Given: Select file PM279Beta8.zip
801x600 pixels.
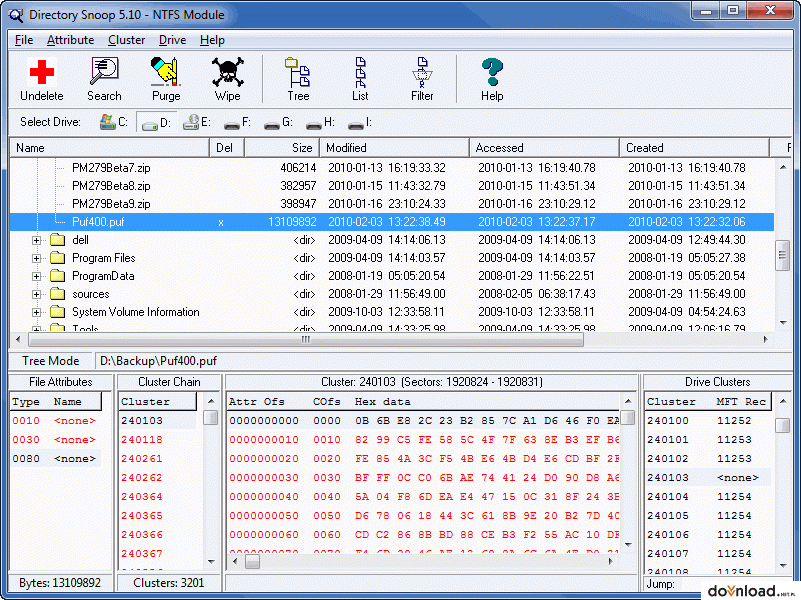Looking at the screenshot, I should point(111,186).
